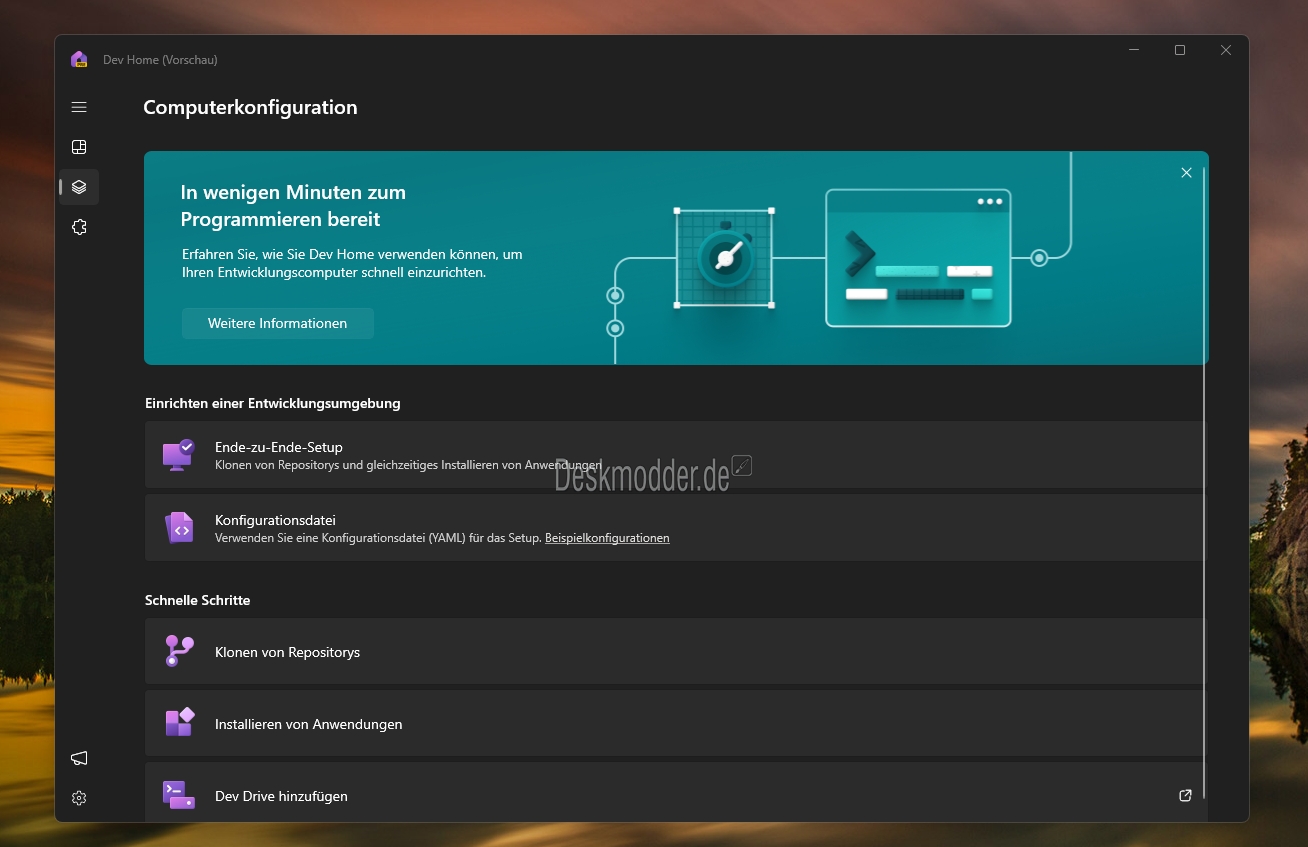Click external link icon on Dev Drive row

1185,796
